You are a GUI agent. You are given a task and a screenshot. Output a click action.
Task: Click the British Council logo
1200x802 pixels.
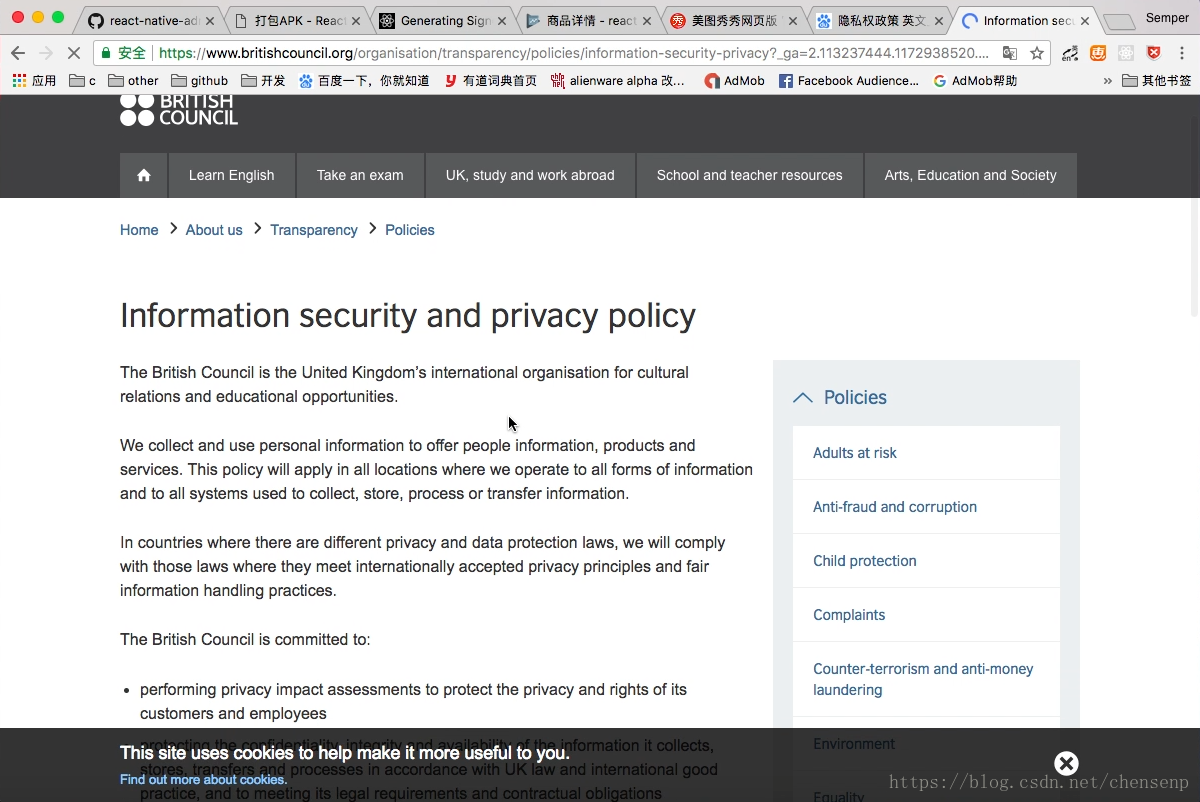coord(179,110)
